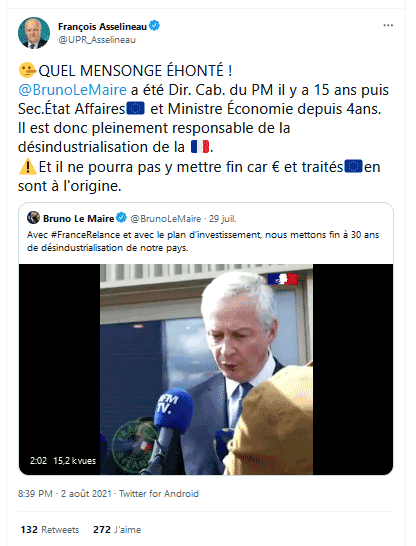416x546 pixels.
Task: Open the quoted Bruno Le Maire name
Action: coord(78,218)
